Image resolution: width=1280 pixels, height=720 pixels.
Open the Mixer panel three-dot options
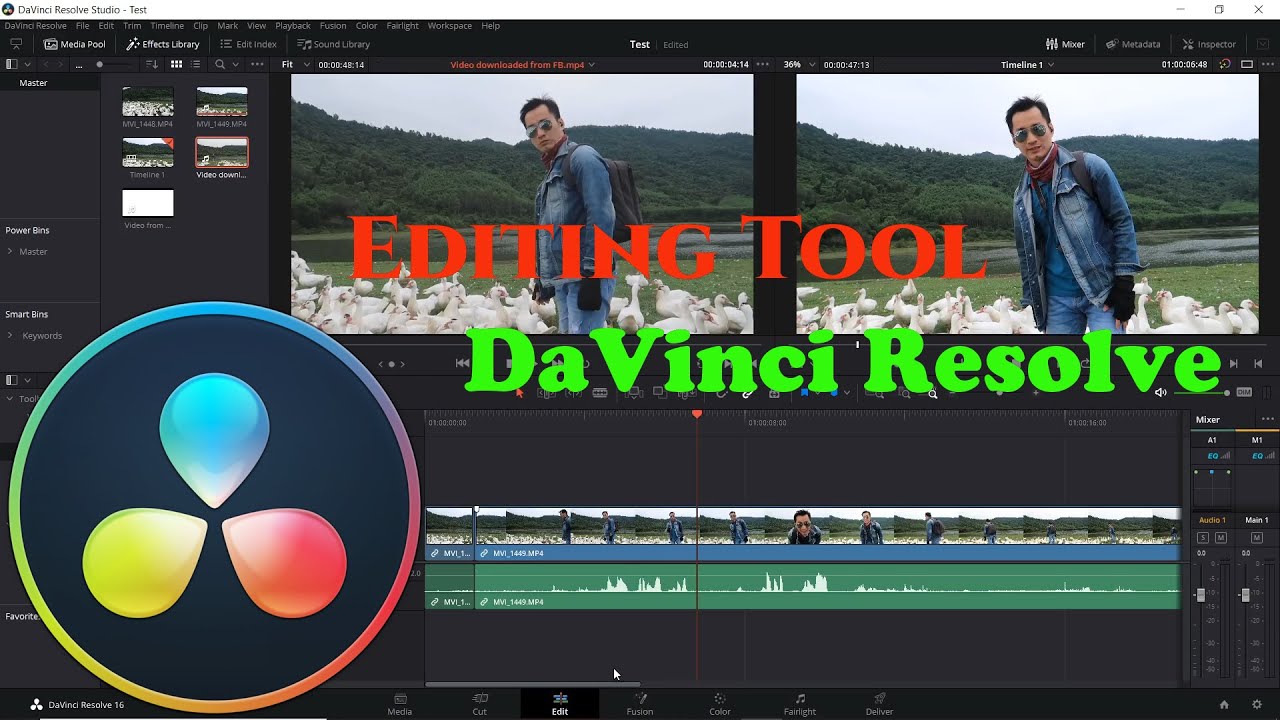pyautogui.click(x=1267, y=419)
